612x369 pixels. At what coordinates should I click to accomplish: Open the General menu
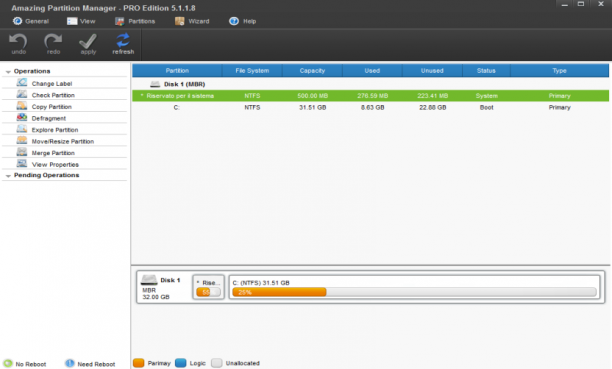pyautogui.click(x=31, y=21)
